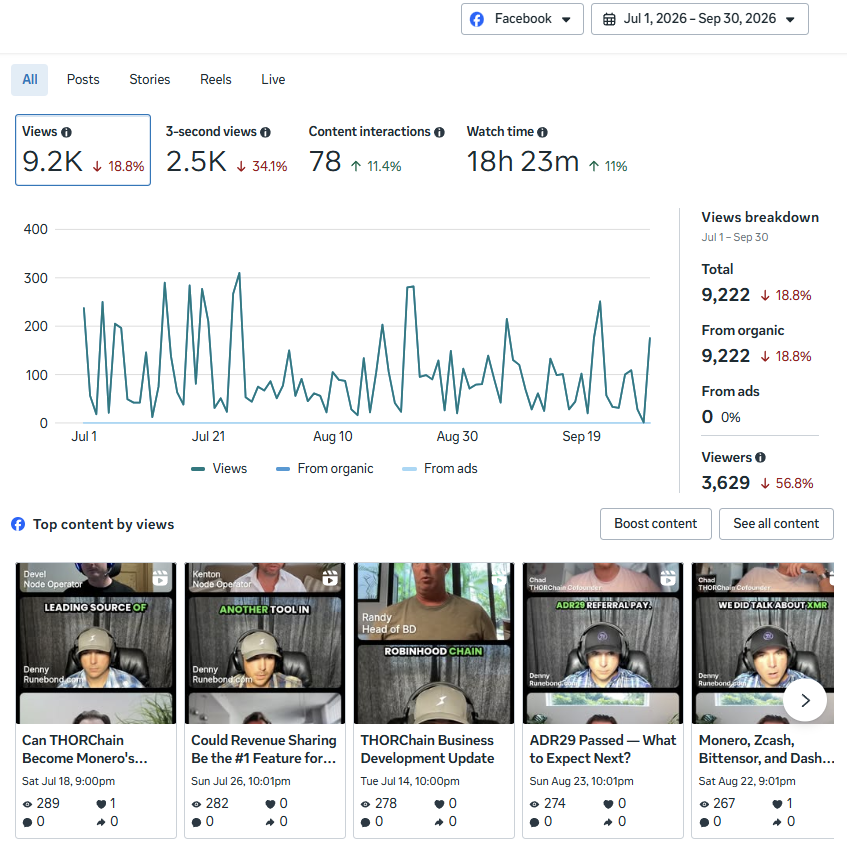
Task: Open the ADR29 Passed video thumbnail
Action: coord(603,643)
